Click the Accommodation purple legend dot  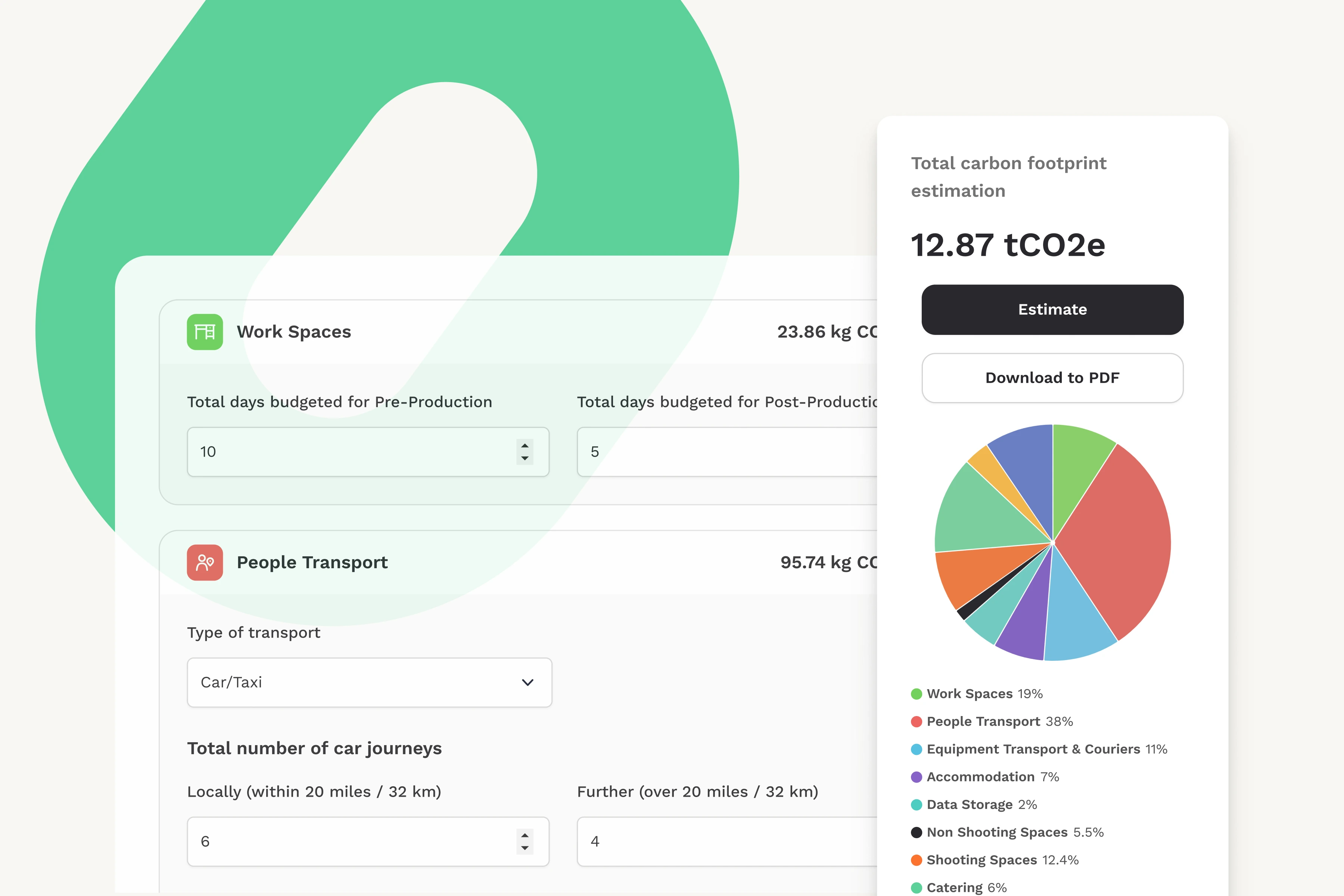917,777
